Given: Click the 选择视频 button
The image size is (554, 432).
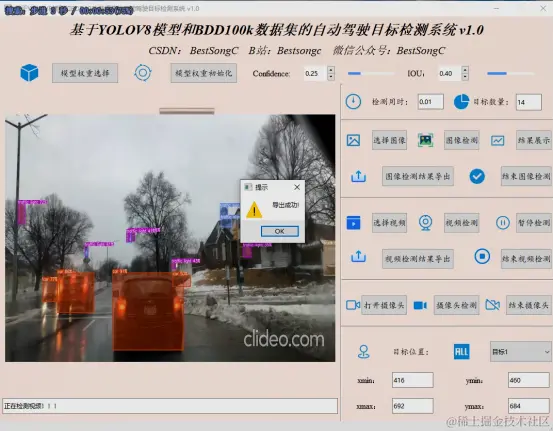Looking at the screenshot, I should point(389,223).
